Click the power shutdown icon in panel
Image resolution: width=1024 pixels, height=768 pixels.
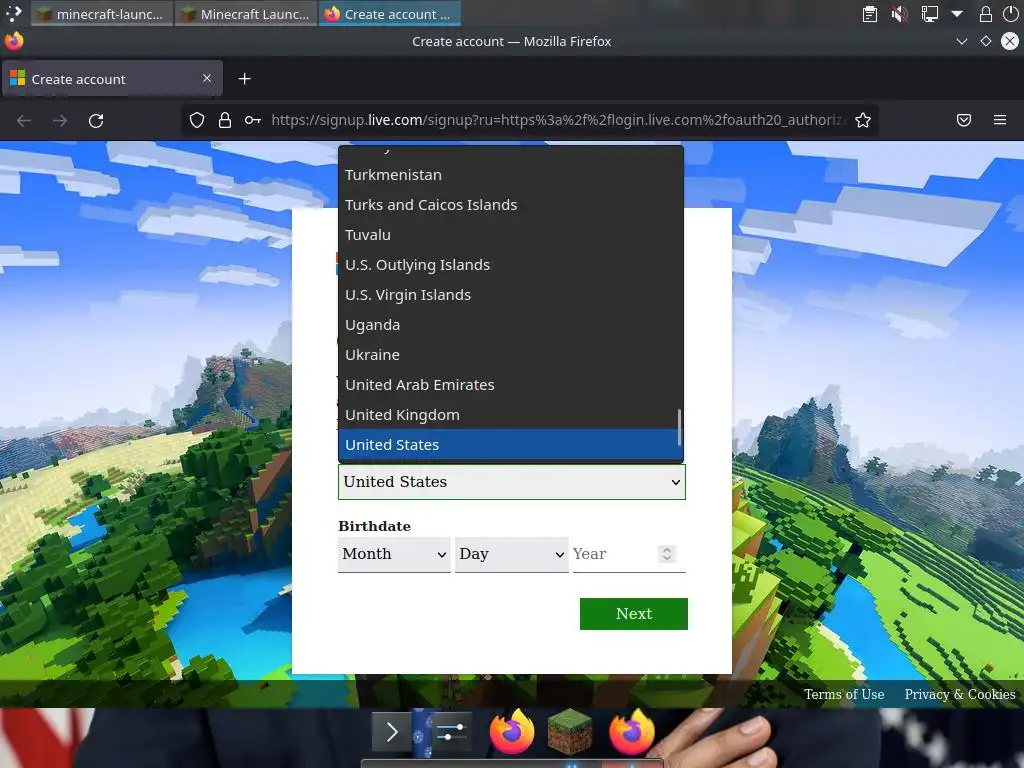coord(1010,14)
